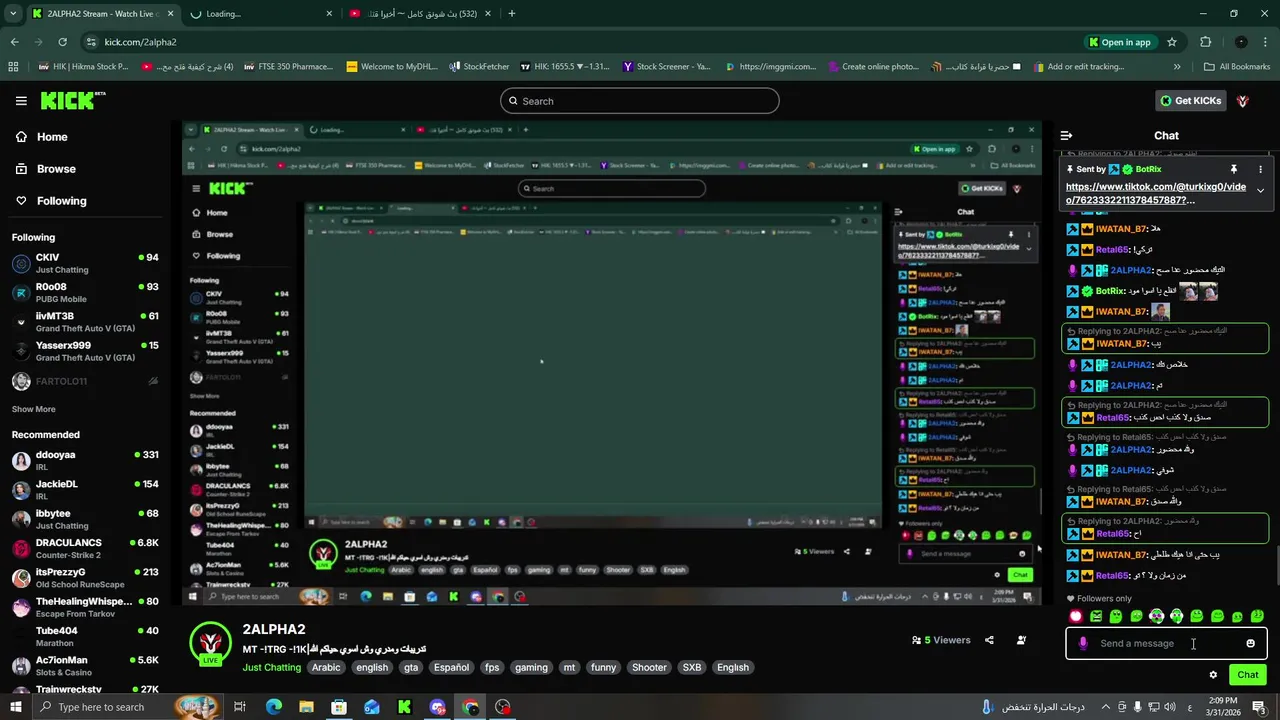Open JackieDL recommended channel
Viewport: 1280px width, 720px height.
pos(85,490)
